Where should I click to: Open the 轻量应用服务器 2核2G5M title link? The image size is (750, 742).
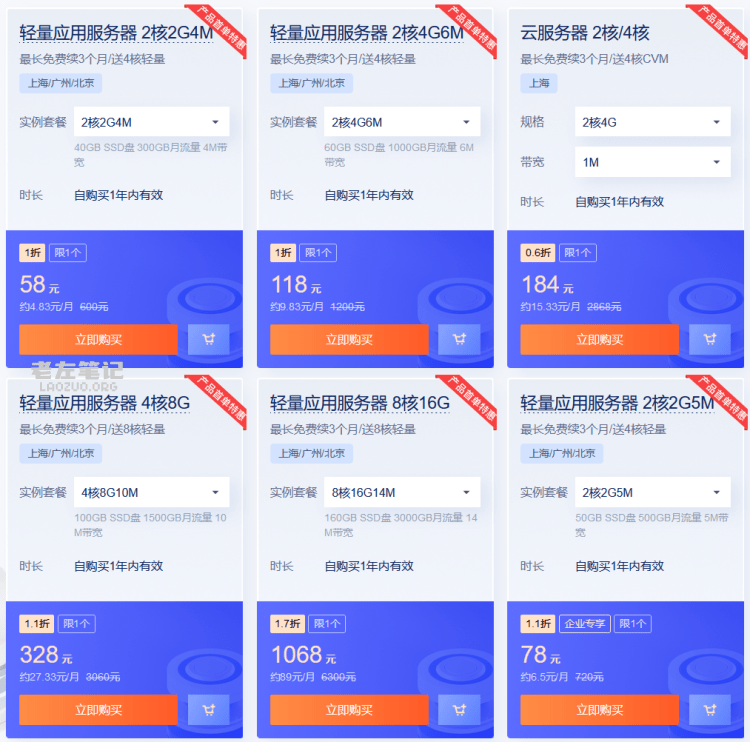pos(618,403)
